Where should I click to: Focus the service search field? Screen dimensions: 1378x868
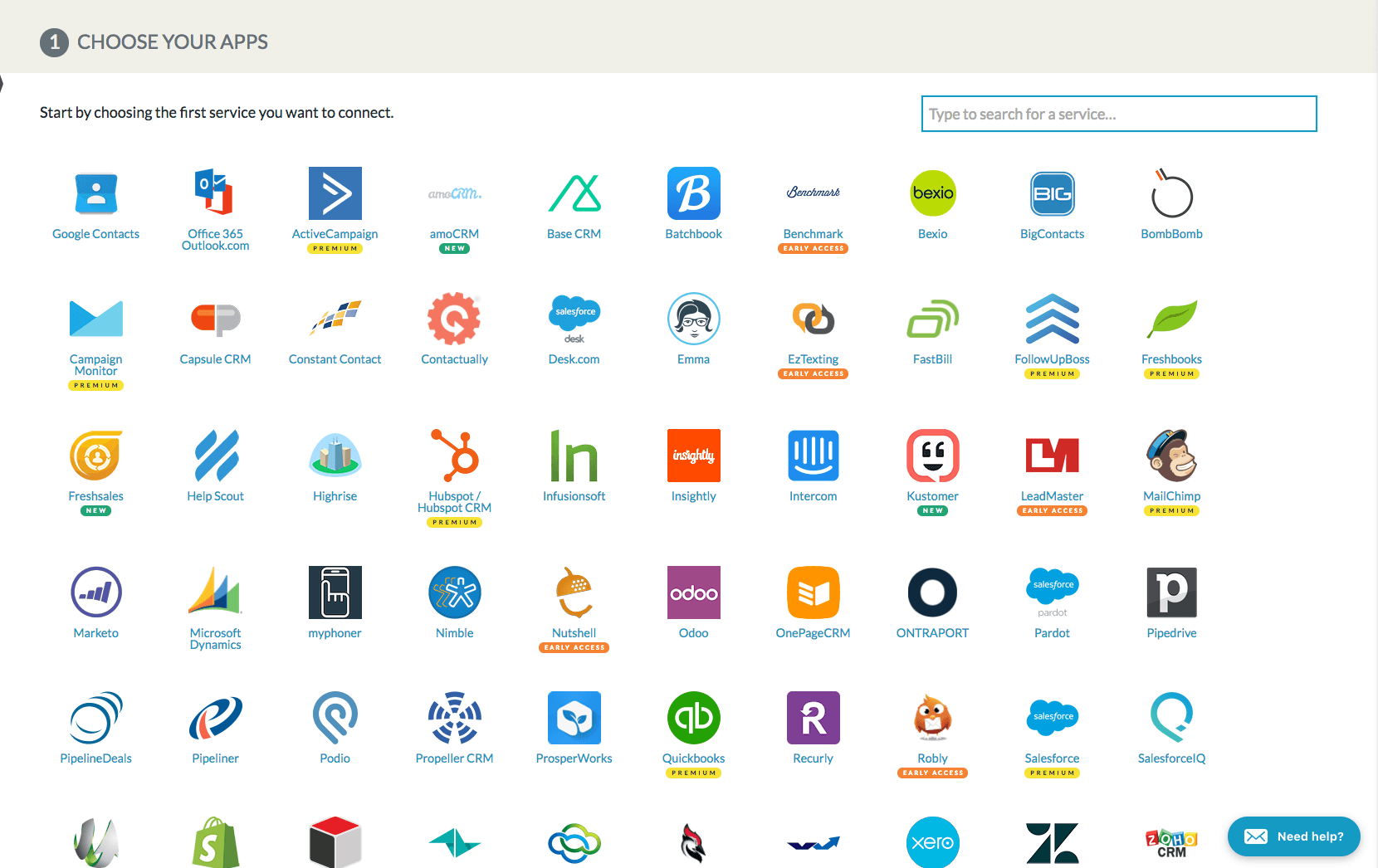[x=1119, y=114]
